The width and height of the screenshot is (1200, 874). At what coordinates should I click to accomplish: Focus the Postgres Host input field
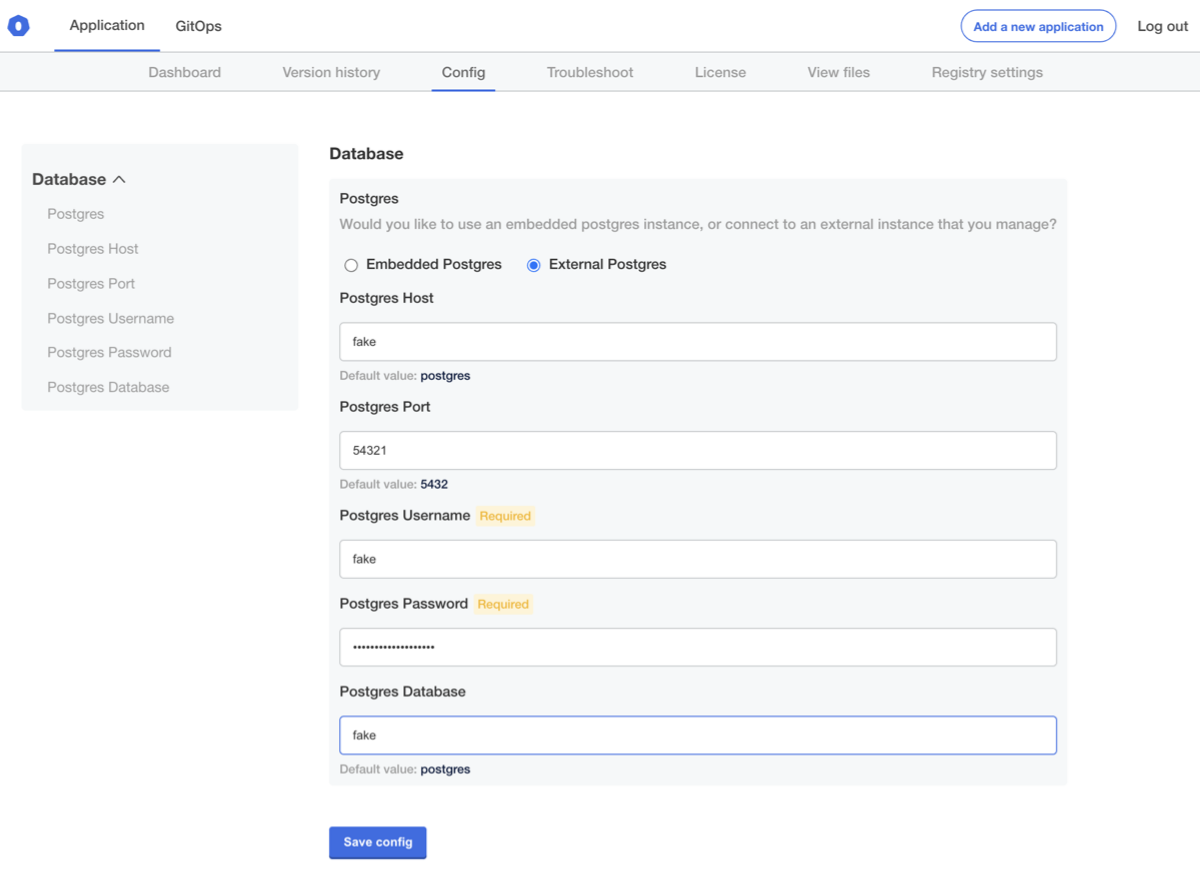[x=697, y=342]
